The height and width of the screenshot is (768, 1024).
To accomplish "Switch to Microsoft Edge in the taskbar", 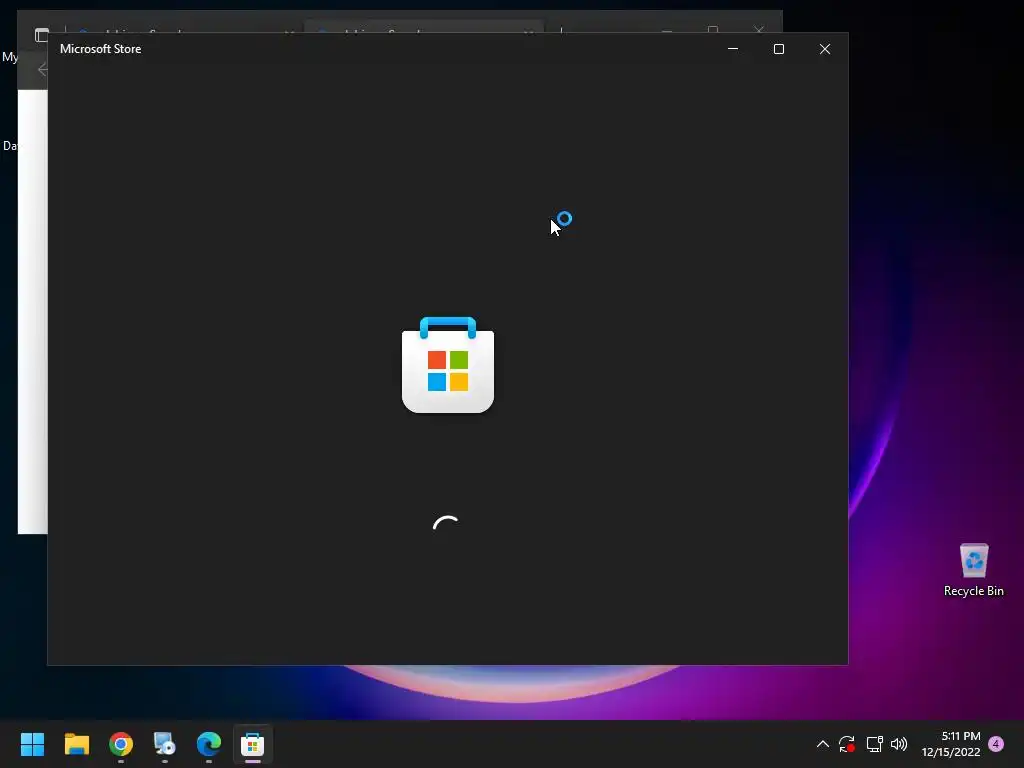I will [x=209, y=744].
